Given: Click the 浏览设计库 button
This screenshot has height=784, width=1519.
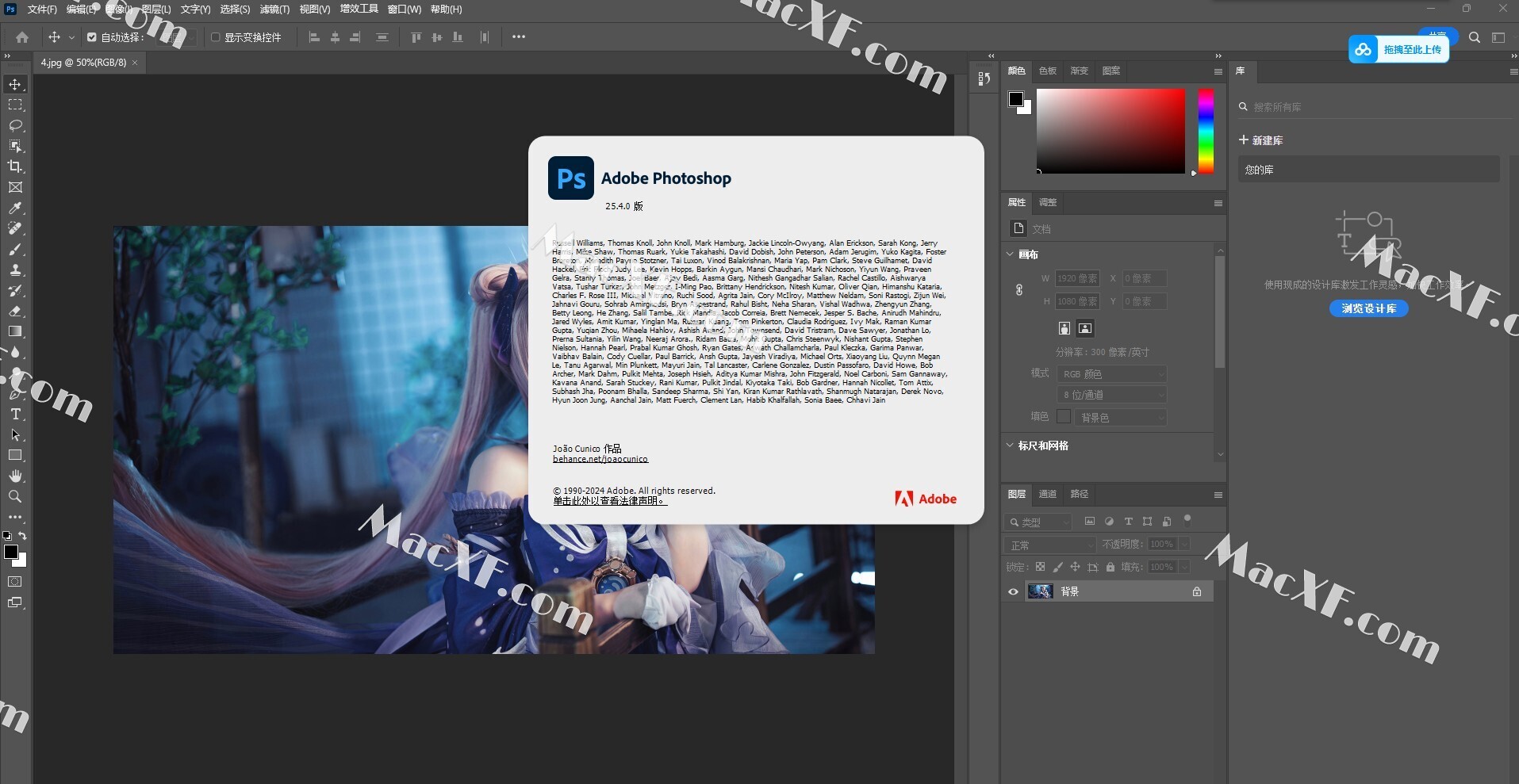Looking at the screenshot, I should point(1369,308).
